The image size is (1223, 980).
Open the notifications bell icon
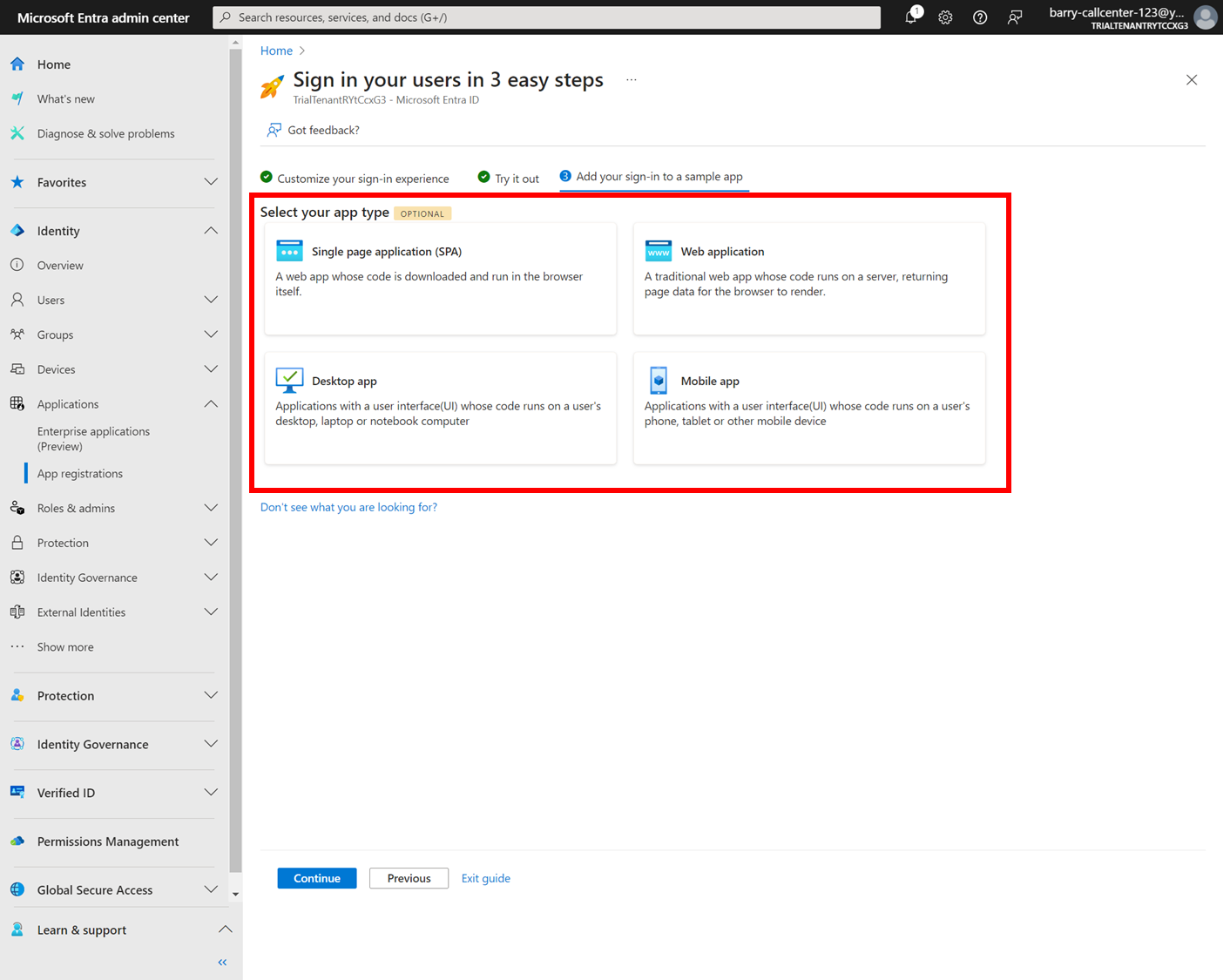pos(911,17)
